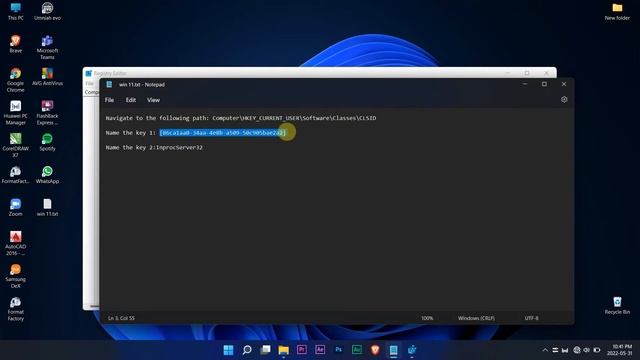Viewport: 640px width, 360px height.
Task: Close the Notepad window
Action: [x=564, y=84]
